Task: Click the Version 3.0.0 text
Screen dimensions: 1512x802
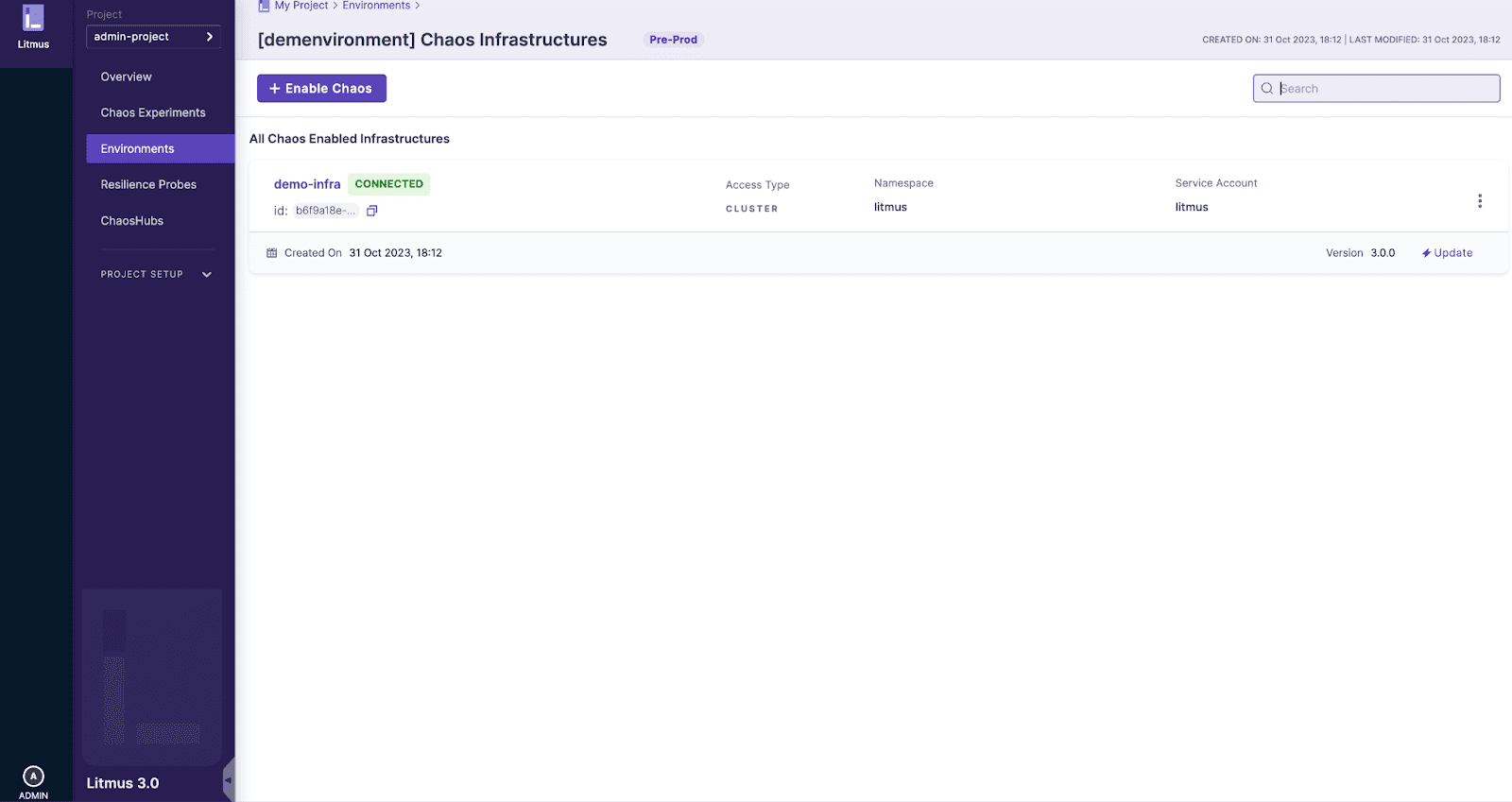Action: 1360,253
